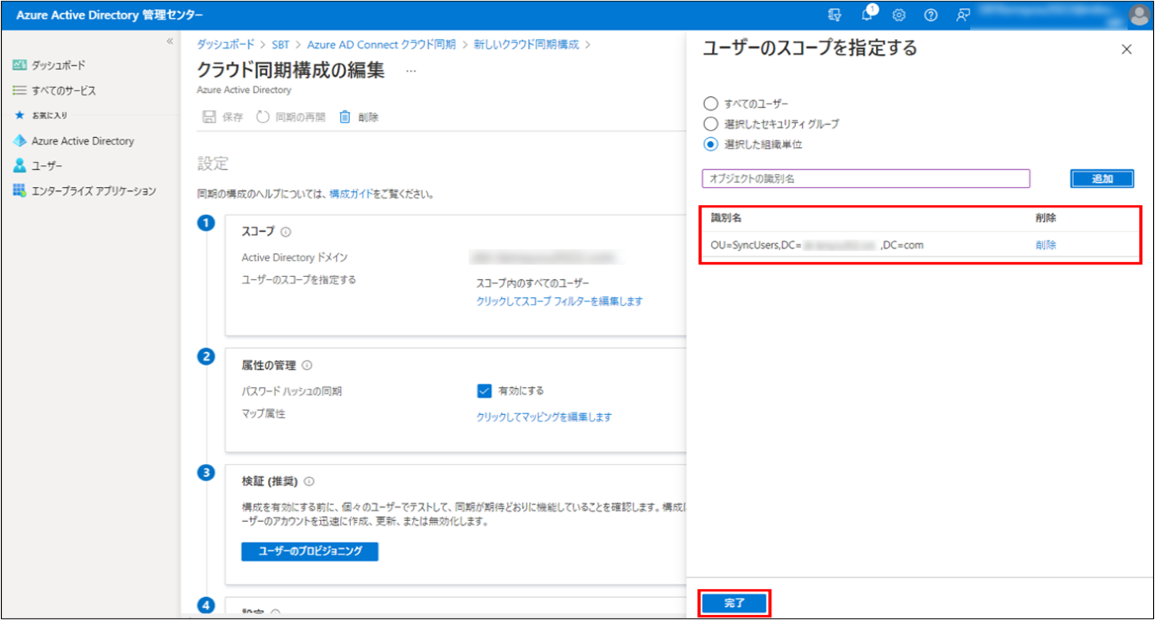This screenshot has height=620, width=1155.
Task: Open the feedback icon in header
Action: tap(963, 15)
